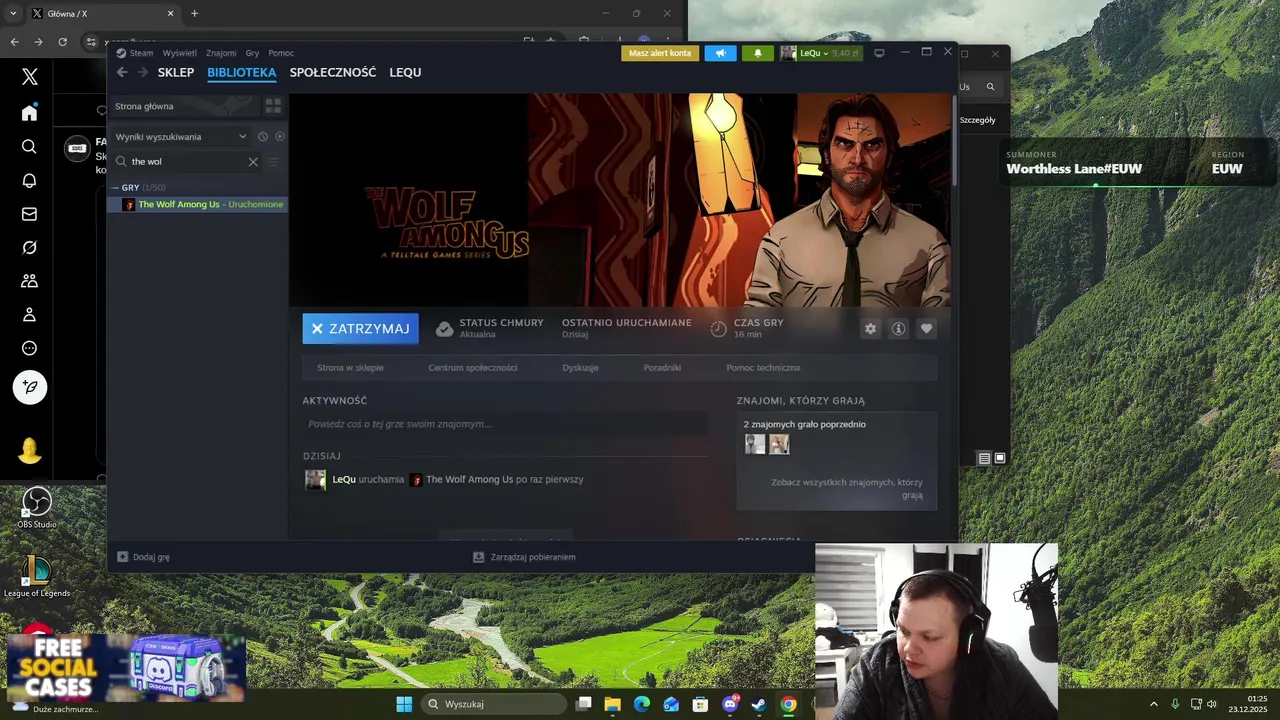
Task: Open Discord from the taskbar
Action: click(x=730, y=704)
